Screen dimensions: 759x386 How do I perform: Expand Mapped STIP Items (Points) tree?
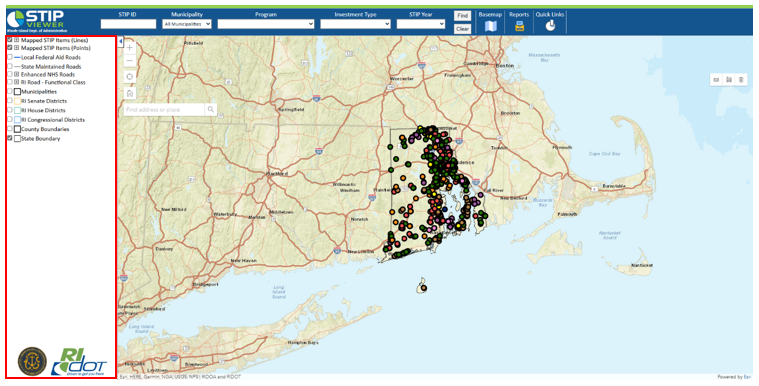[x=16, y=48]
